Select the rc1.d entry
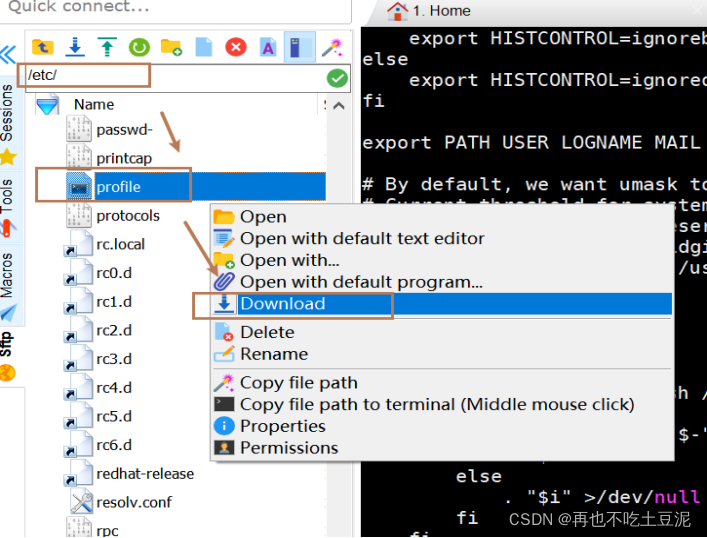 pyautogui.click(x=114, y=302)
